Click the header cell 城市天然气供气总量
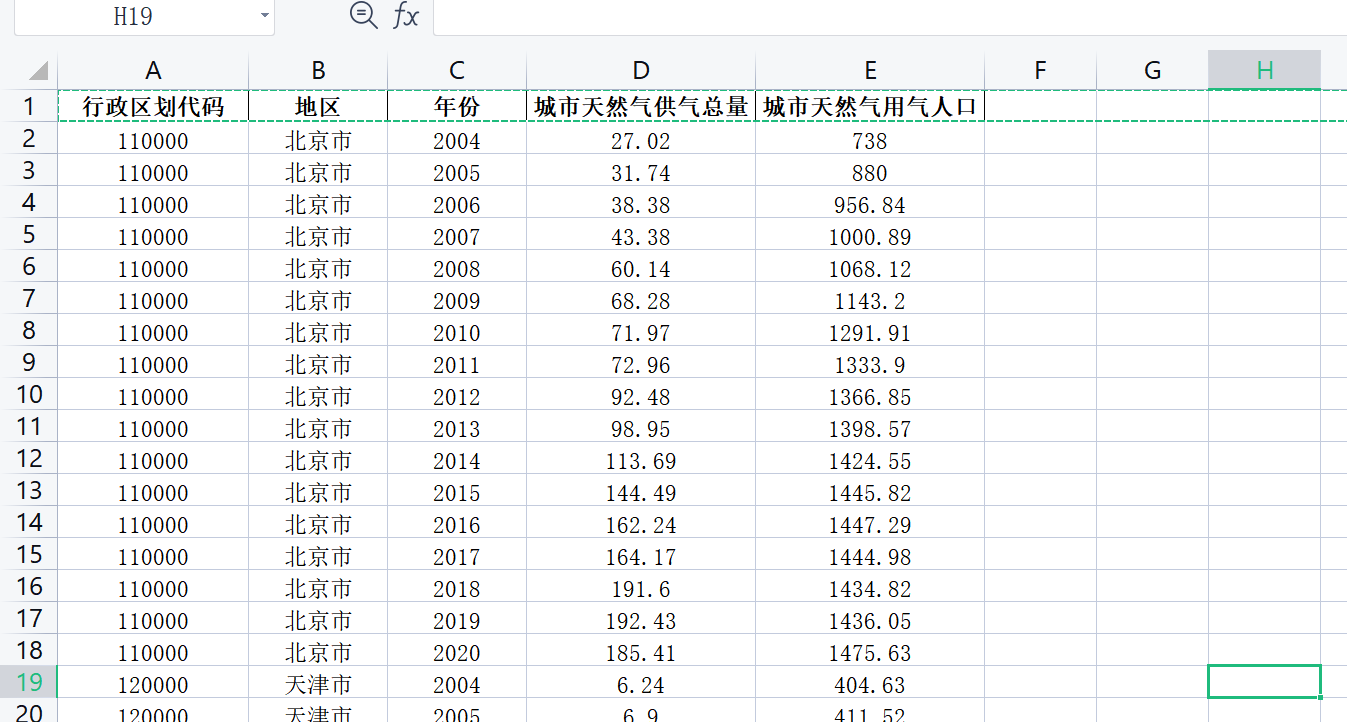Viewport: 1347px width, 722px height. (641, 106)
